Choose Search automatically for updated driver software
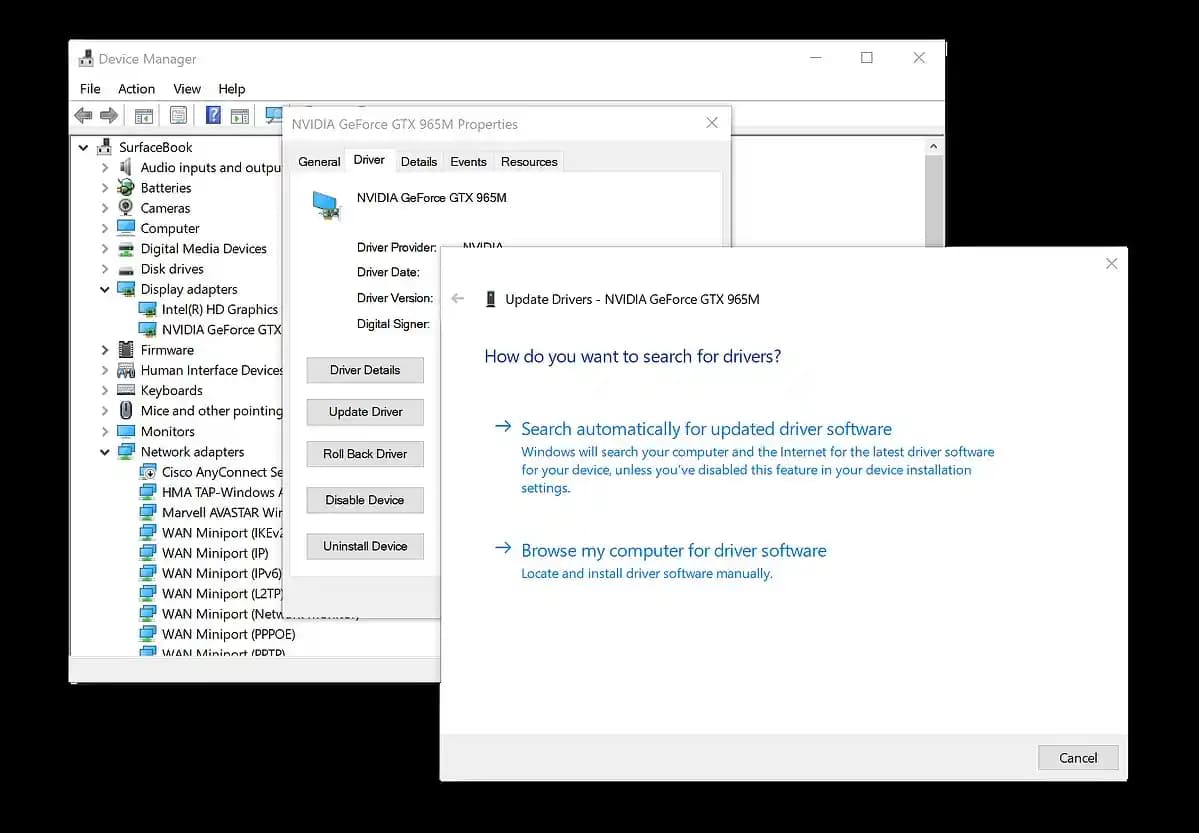The image size is (1199, 833). click(706, 429)
